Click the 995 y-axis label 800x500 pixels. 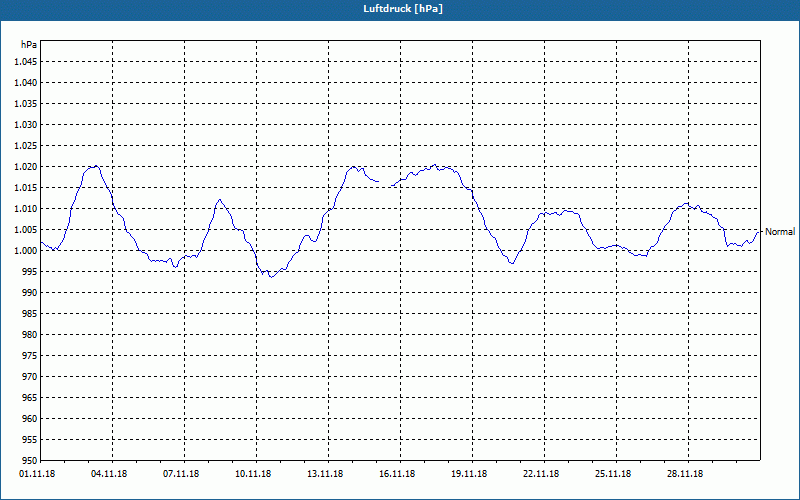coord(30,271)
